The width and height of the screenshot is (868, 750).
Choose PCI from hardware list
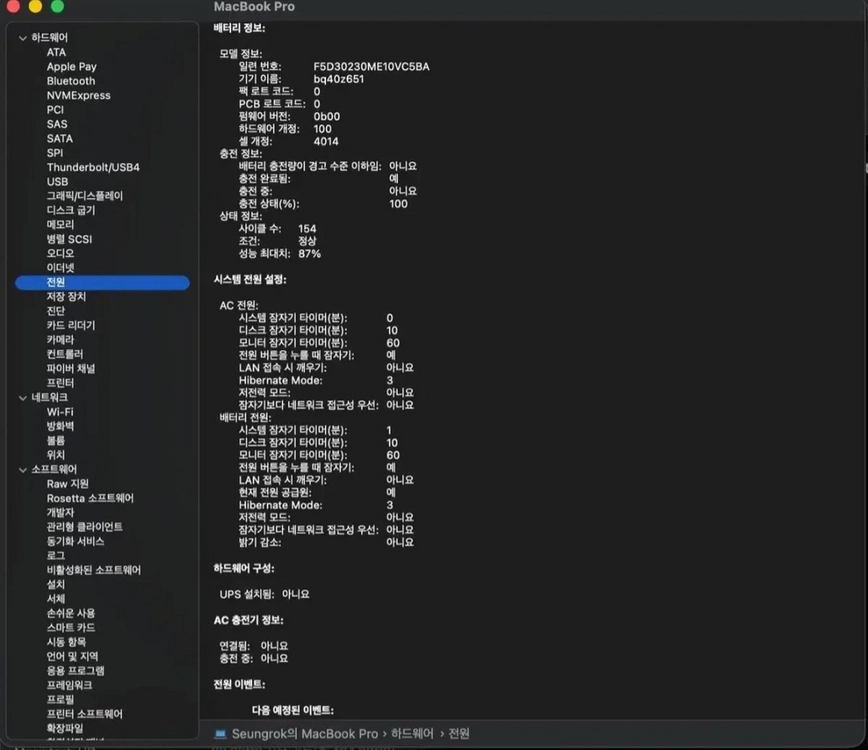click(55, 110)
